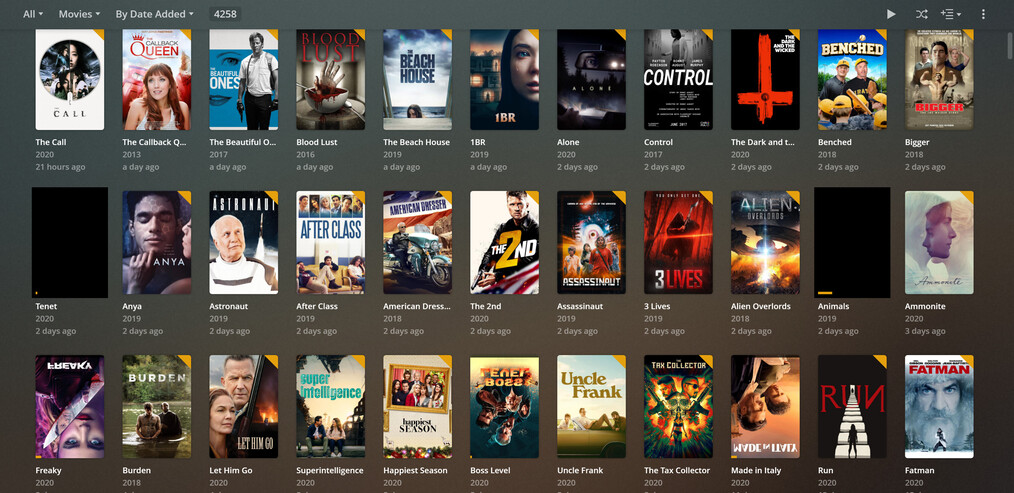The height and width of the screenshot is (493, 1014).
Task: Open the Benched poster
Action: [852, 80]
